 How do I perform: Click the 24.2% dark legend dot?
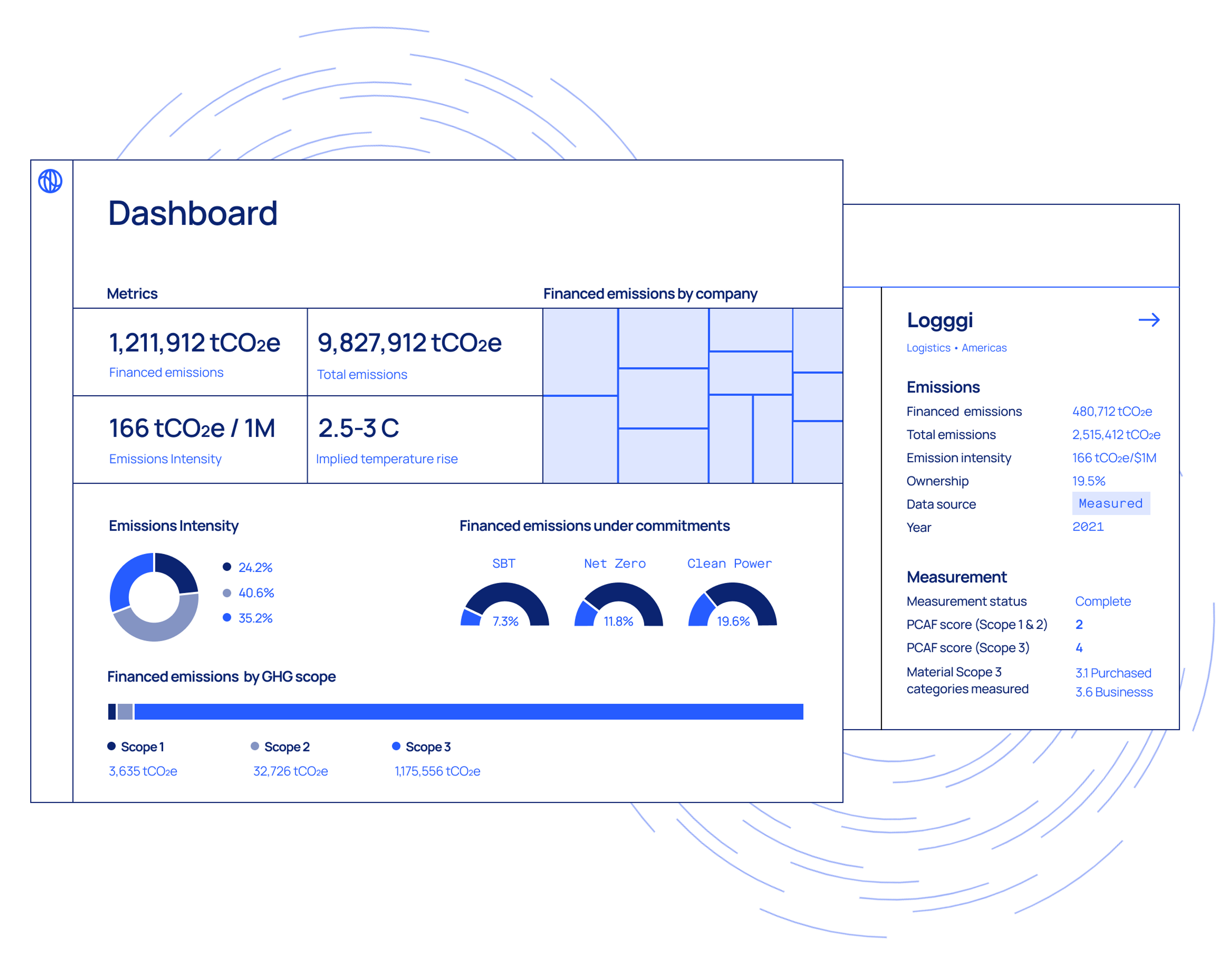point(227,566)
